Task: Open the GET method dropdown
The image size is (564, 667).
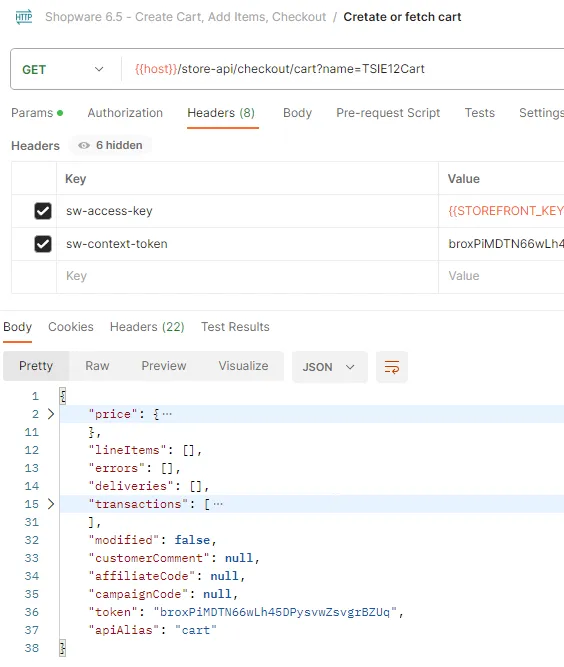Action: [63, 69]
